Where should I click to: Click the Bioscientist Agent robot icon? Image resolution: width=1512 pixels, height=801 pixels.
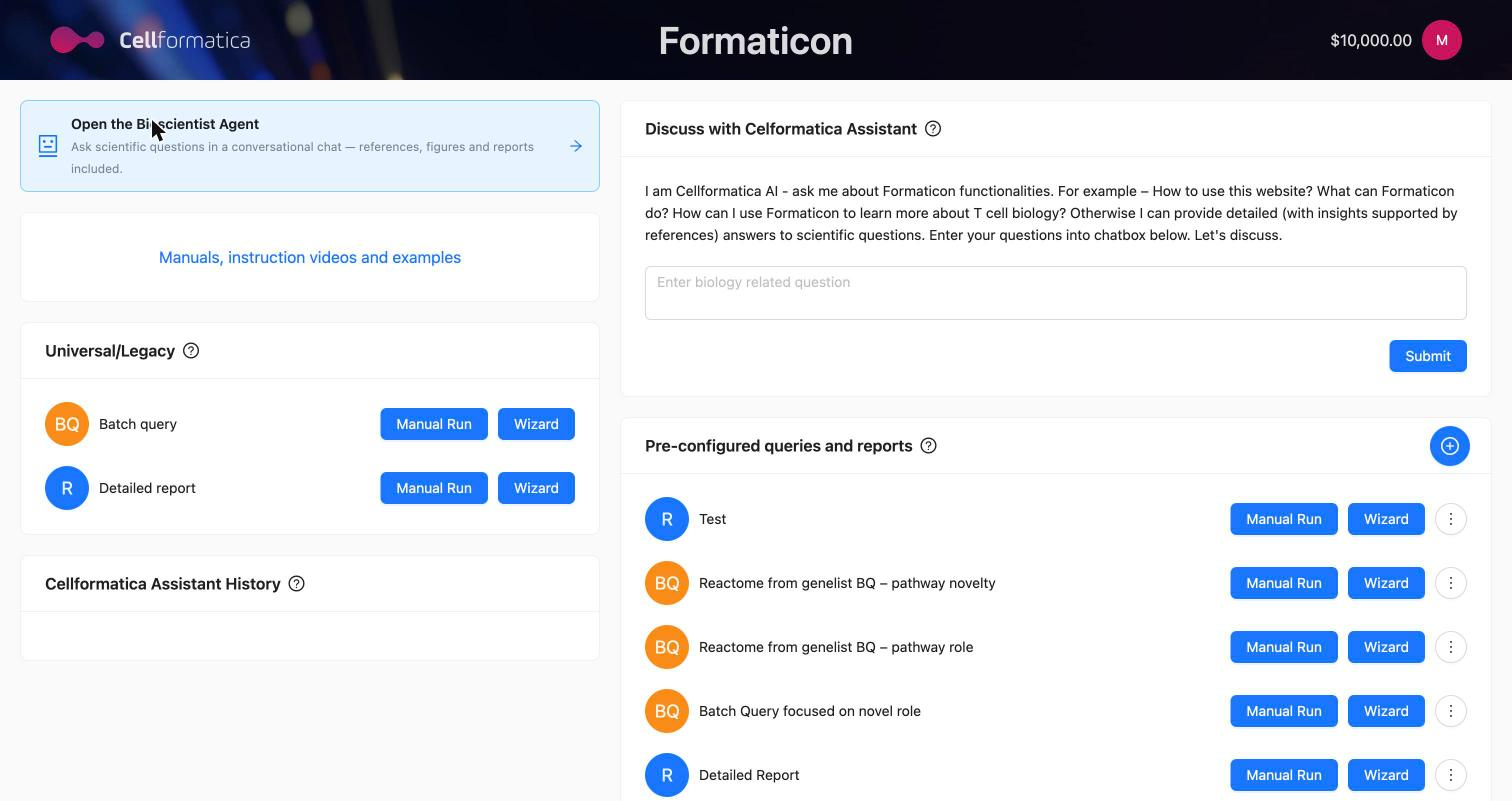coord(47,146)
